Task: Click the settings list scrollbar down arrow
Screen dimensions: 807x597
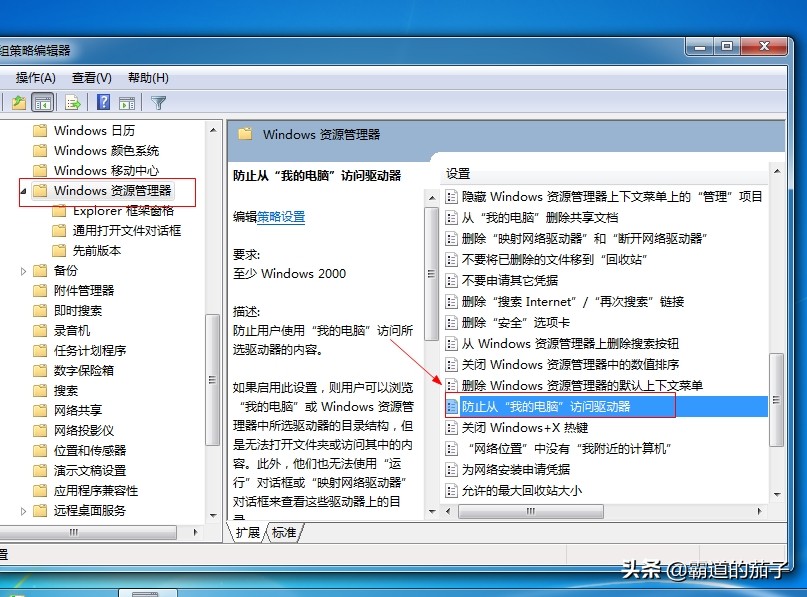Action: pos(777,495)
